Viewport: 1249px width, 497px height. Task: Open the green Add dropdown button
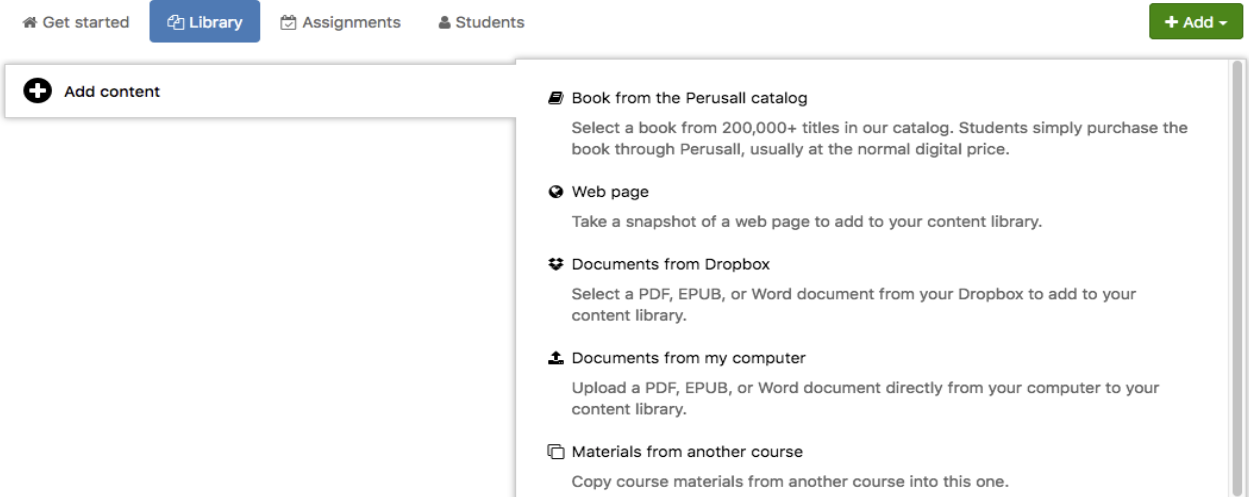[1195, 22]
